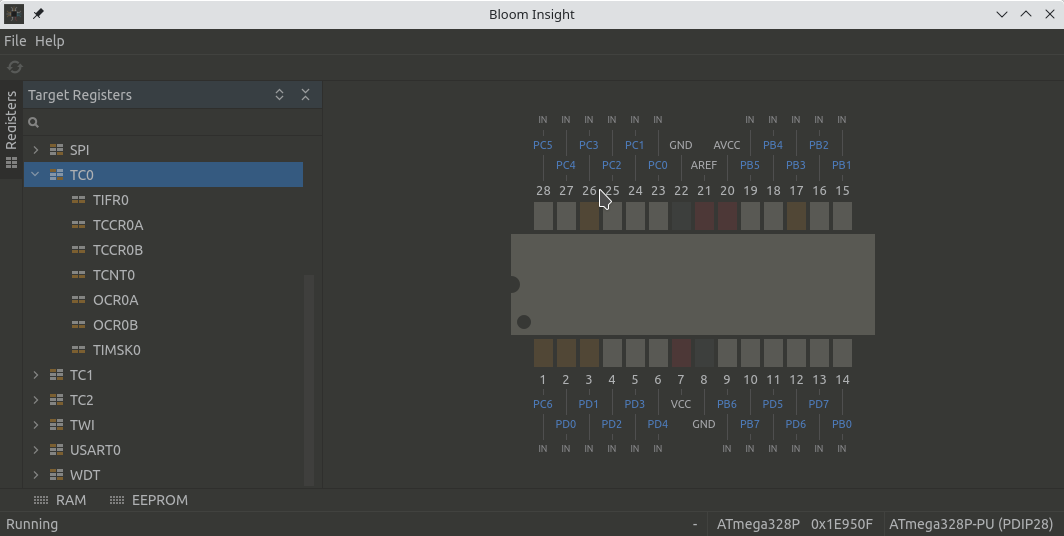Click the search magnifier icon in registers panel
Viewport: 1064px width, 536px height.
(x=33, y=122)
